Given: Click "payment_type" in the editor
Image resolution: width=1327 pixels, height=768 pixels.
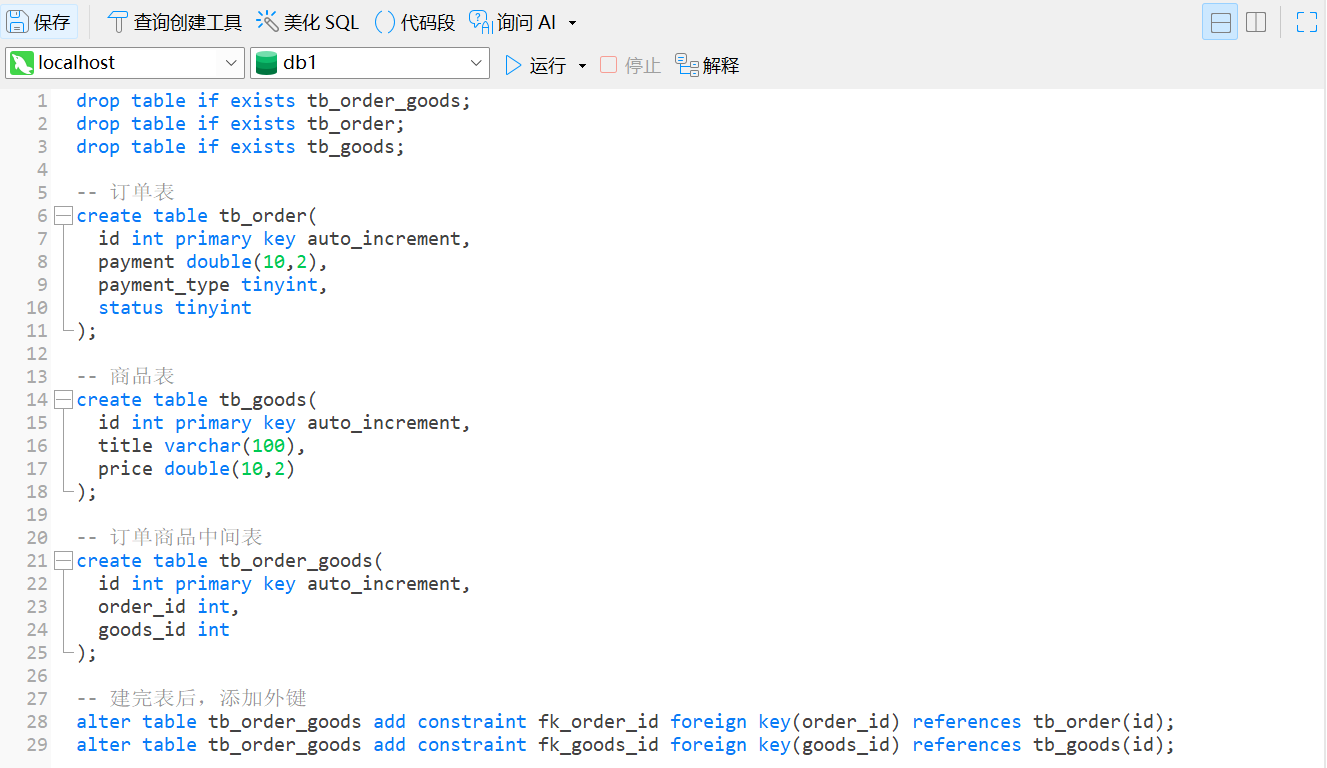Looking at the screenshot, I should pos(164,285).
